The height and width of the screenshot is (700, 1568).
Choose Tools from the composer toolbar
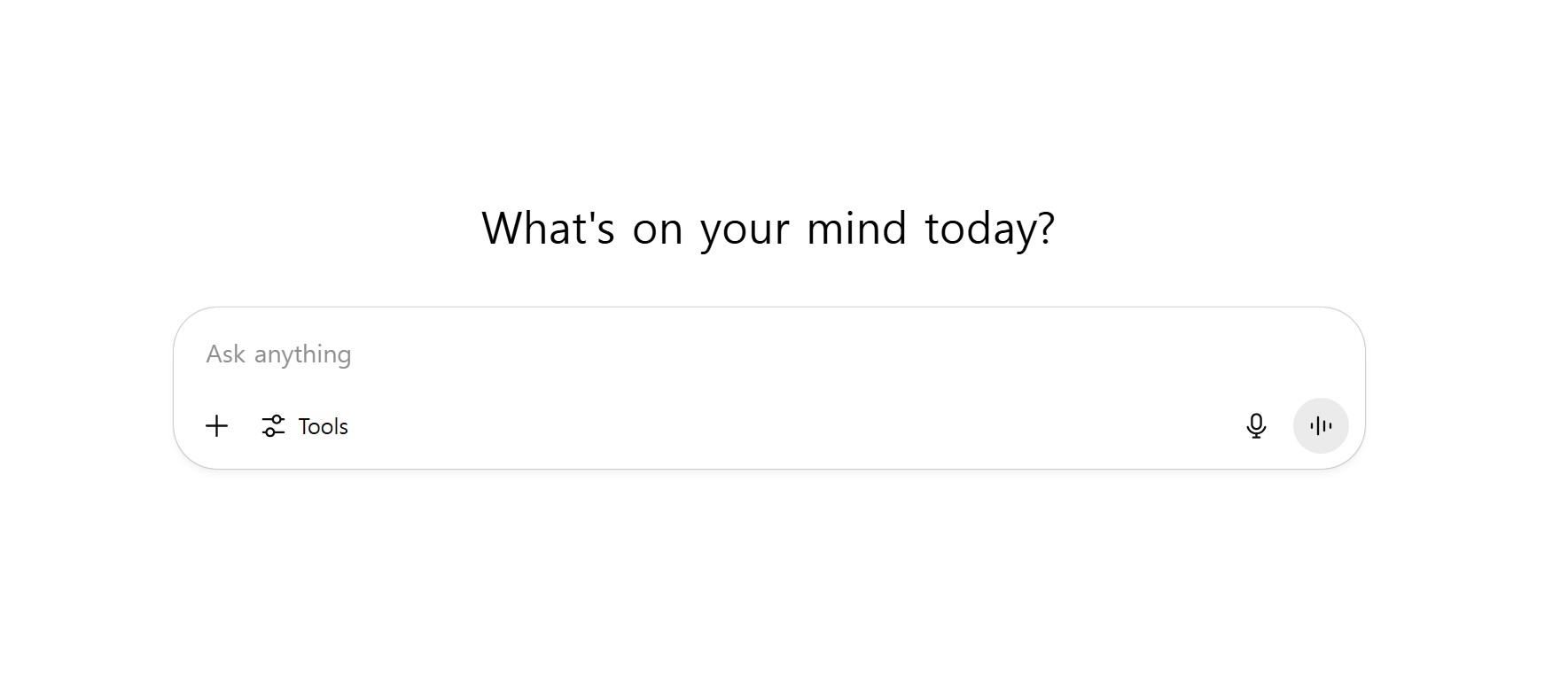305,426
